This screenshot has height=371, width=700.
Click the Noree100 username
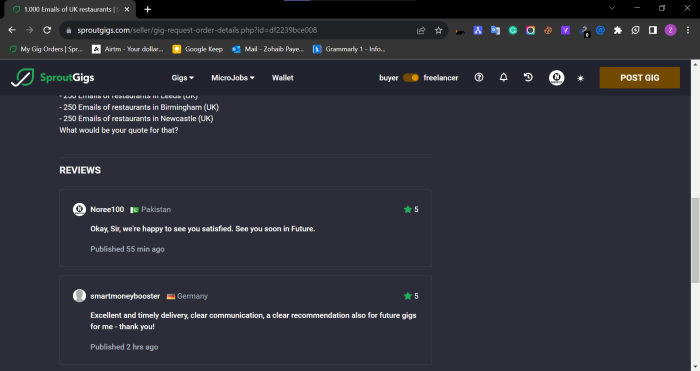pyautogui.click(x=107, y=209)
